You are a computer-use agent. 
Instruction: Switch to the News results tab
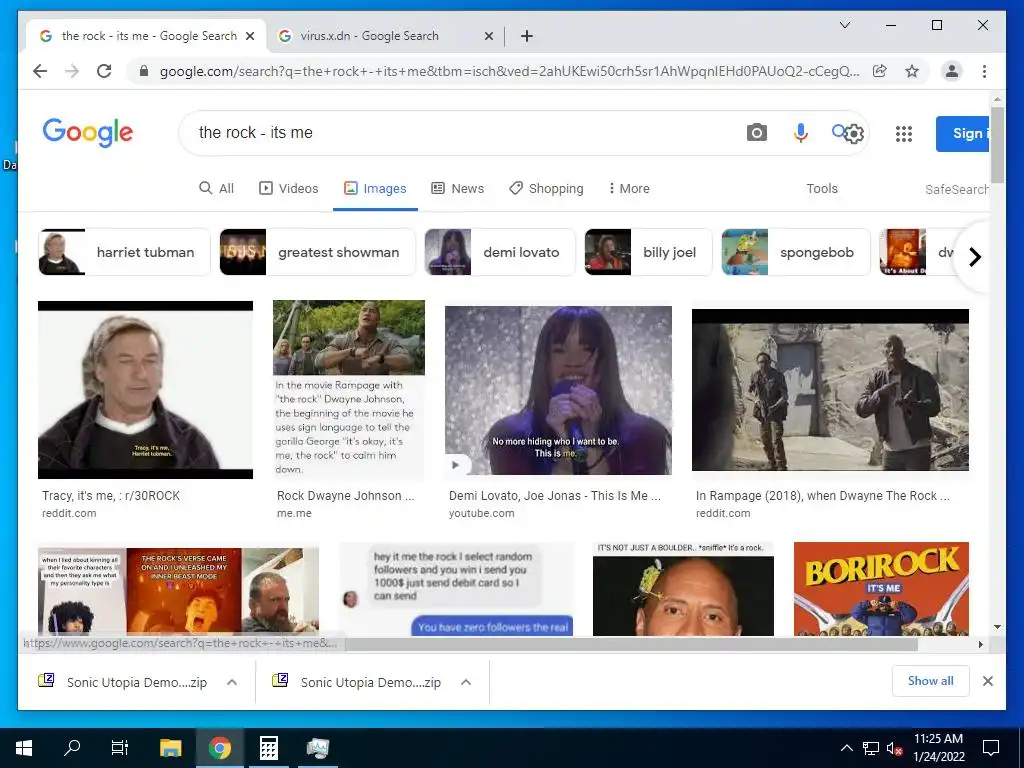coord(457,188)
